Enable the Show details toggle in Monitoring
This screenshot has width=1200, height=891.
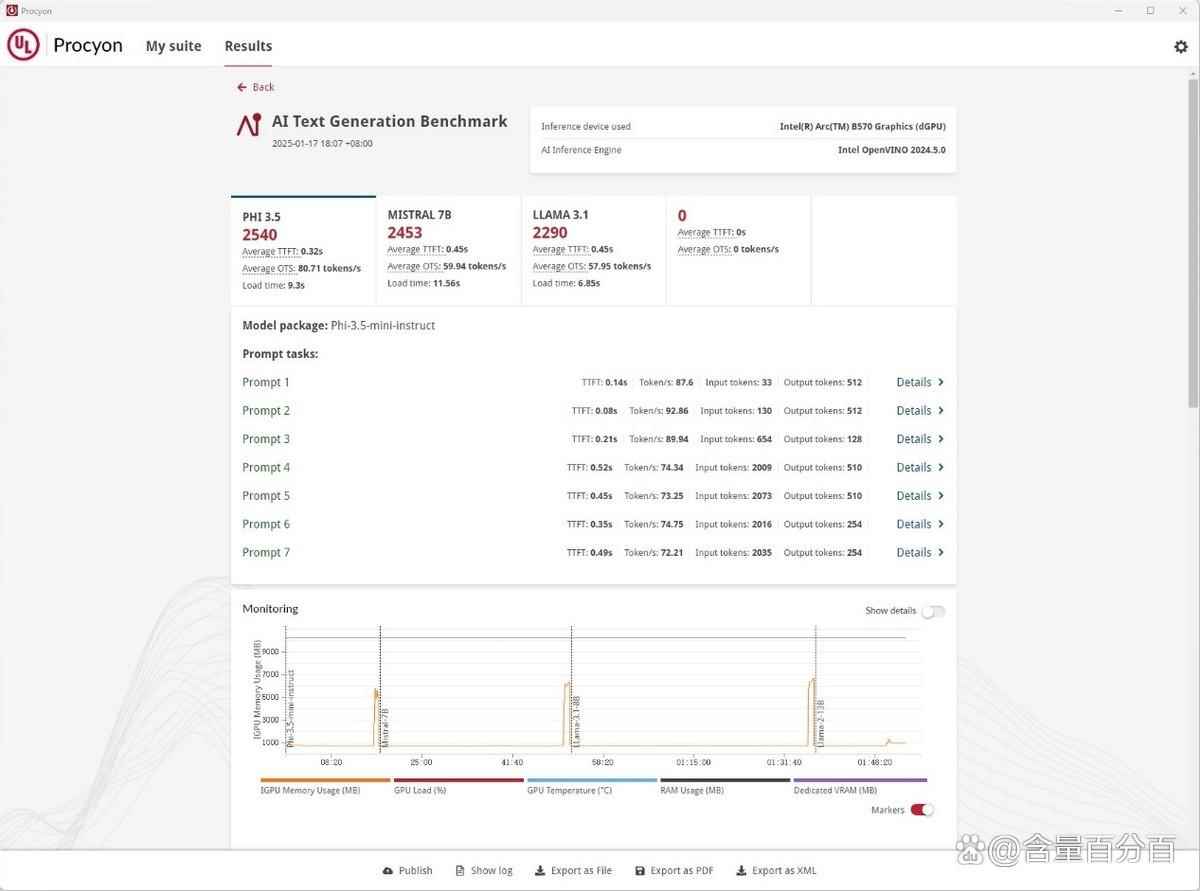(x=933, y=610)
